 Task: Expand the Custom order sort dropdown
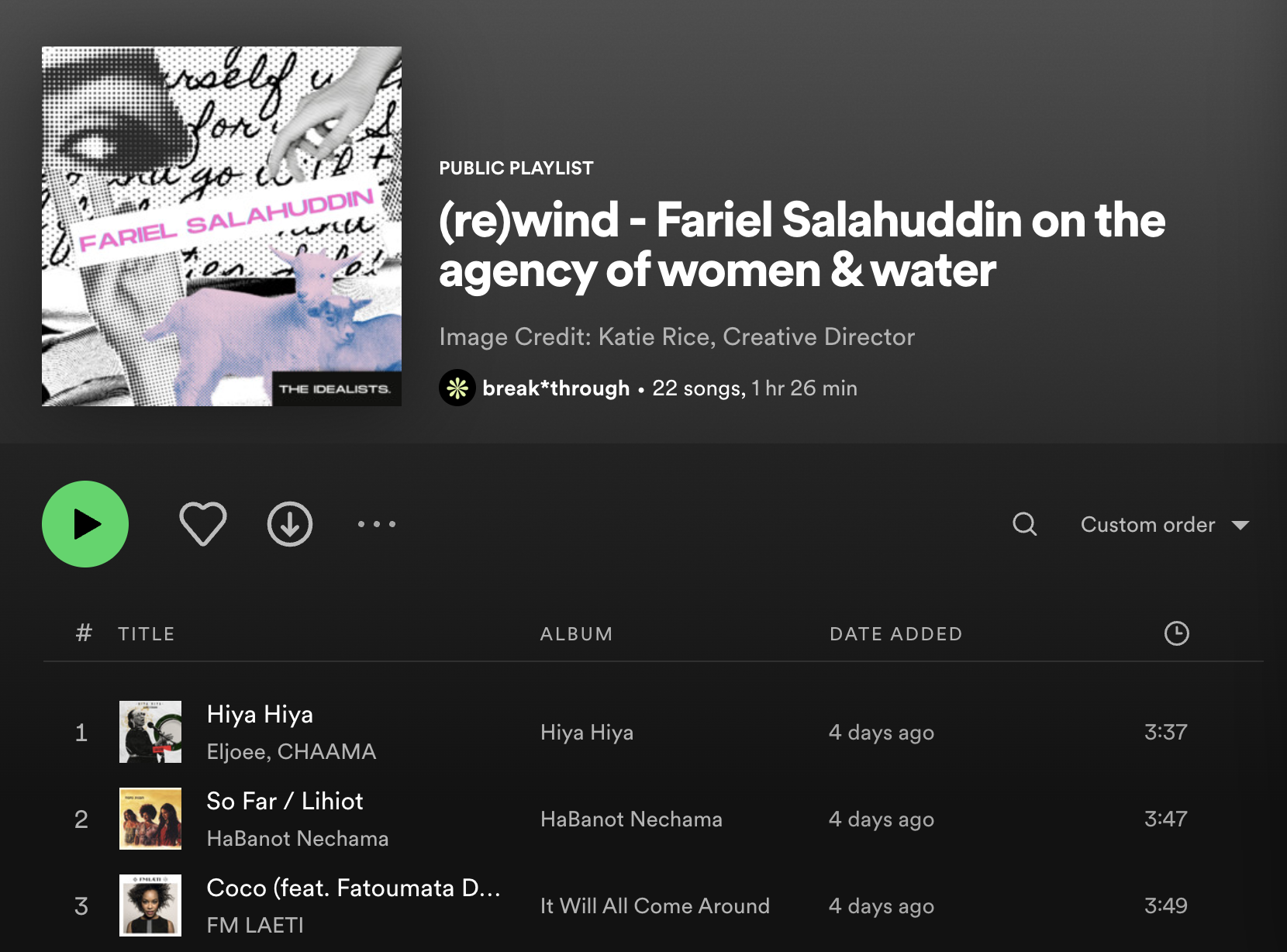click(1165, 525)
